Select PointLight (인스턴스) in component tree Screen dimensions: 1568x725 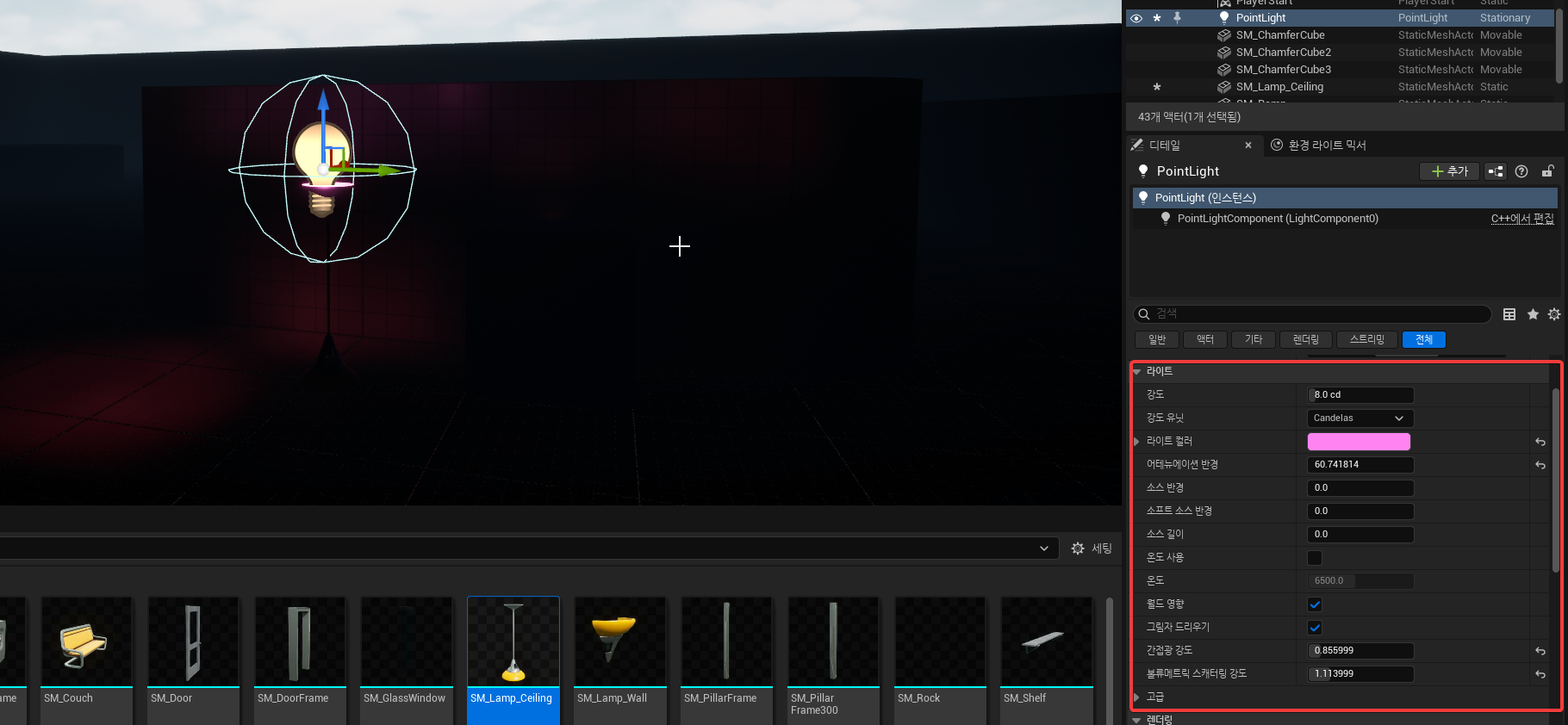tap(1345, 198)
